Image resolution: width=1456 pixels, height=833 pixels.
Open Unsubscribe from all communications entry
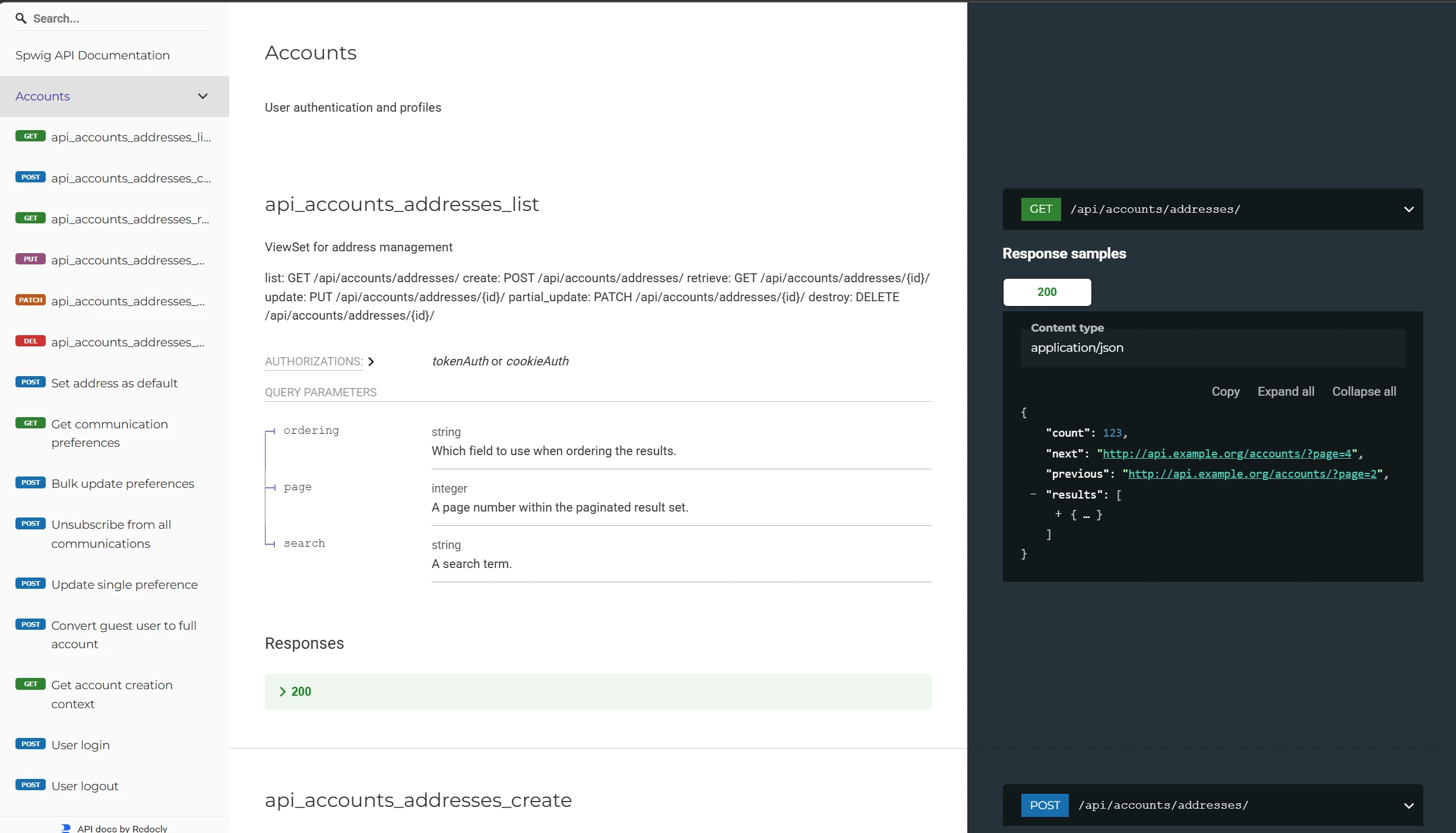(114, 534)
